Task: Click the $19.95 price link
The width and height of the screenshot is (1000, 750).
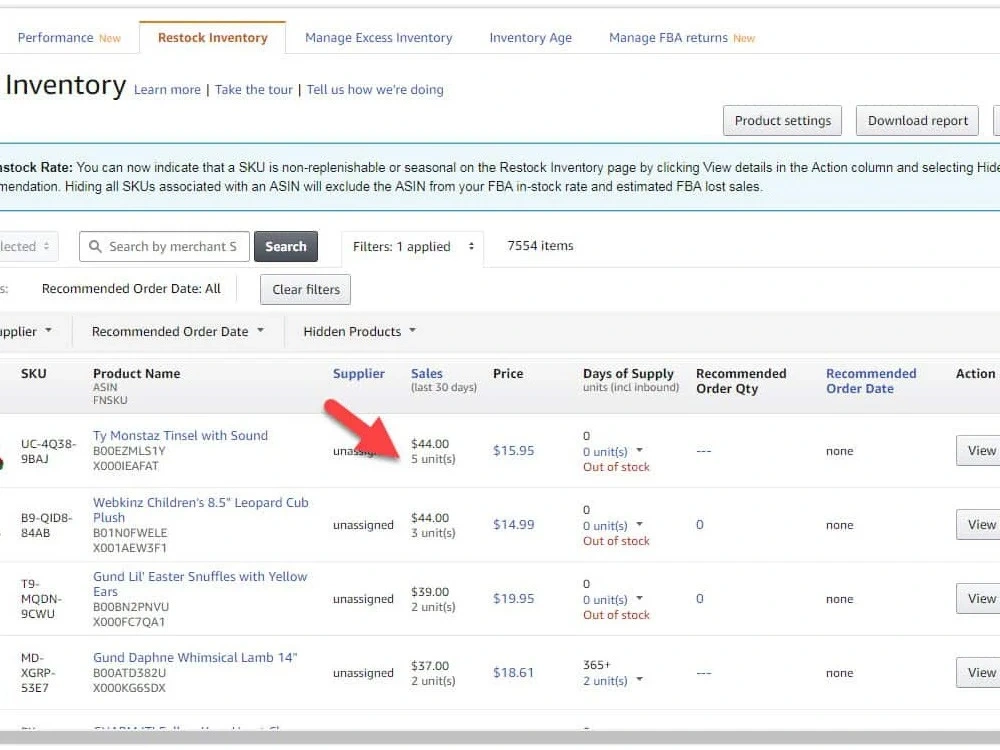Action: 513,599
